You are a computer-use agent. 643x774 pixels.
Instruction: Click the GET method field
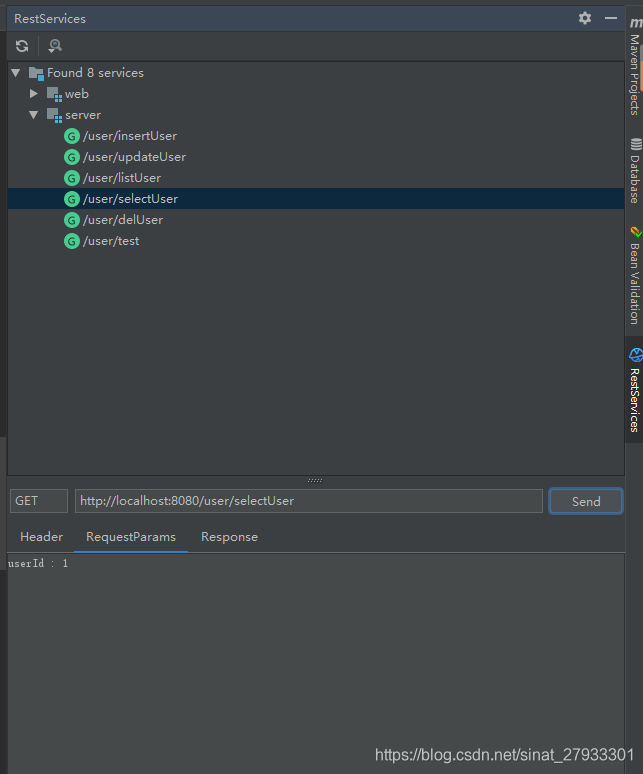point(39,501)
